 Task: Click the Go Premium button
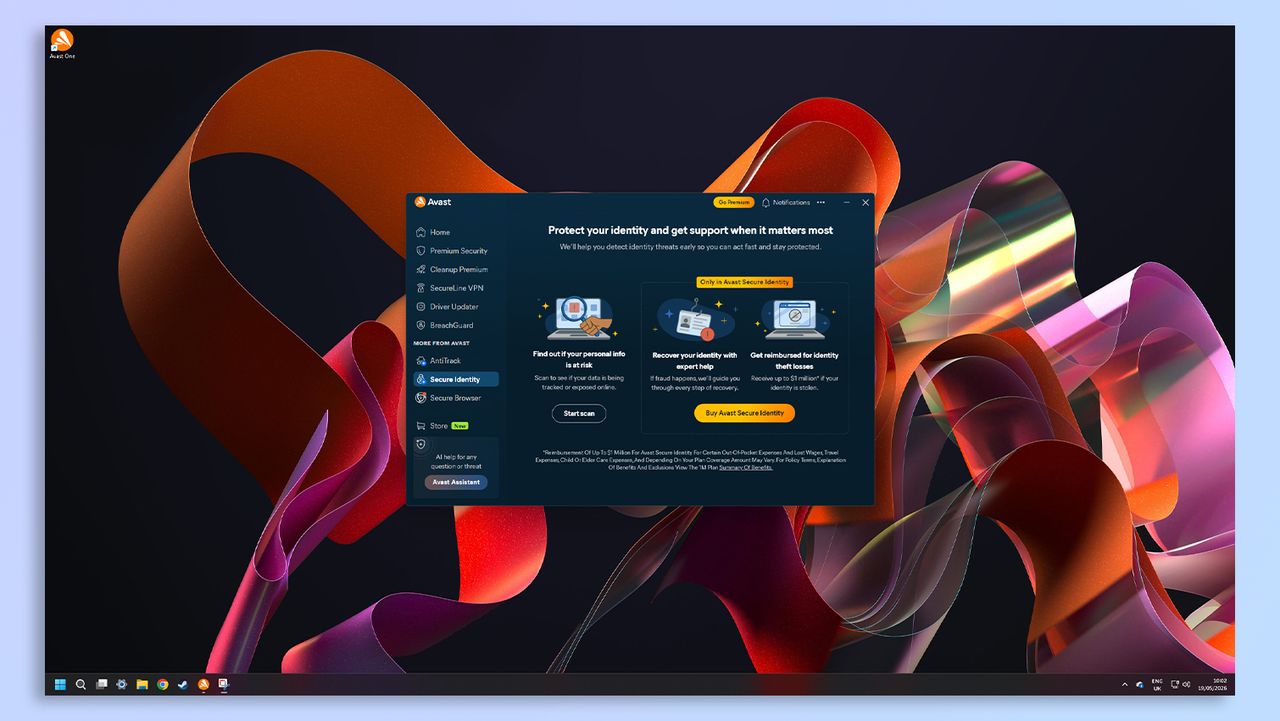(733, 202)
